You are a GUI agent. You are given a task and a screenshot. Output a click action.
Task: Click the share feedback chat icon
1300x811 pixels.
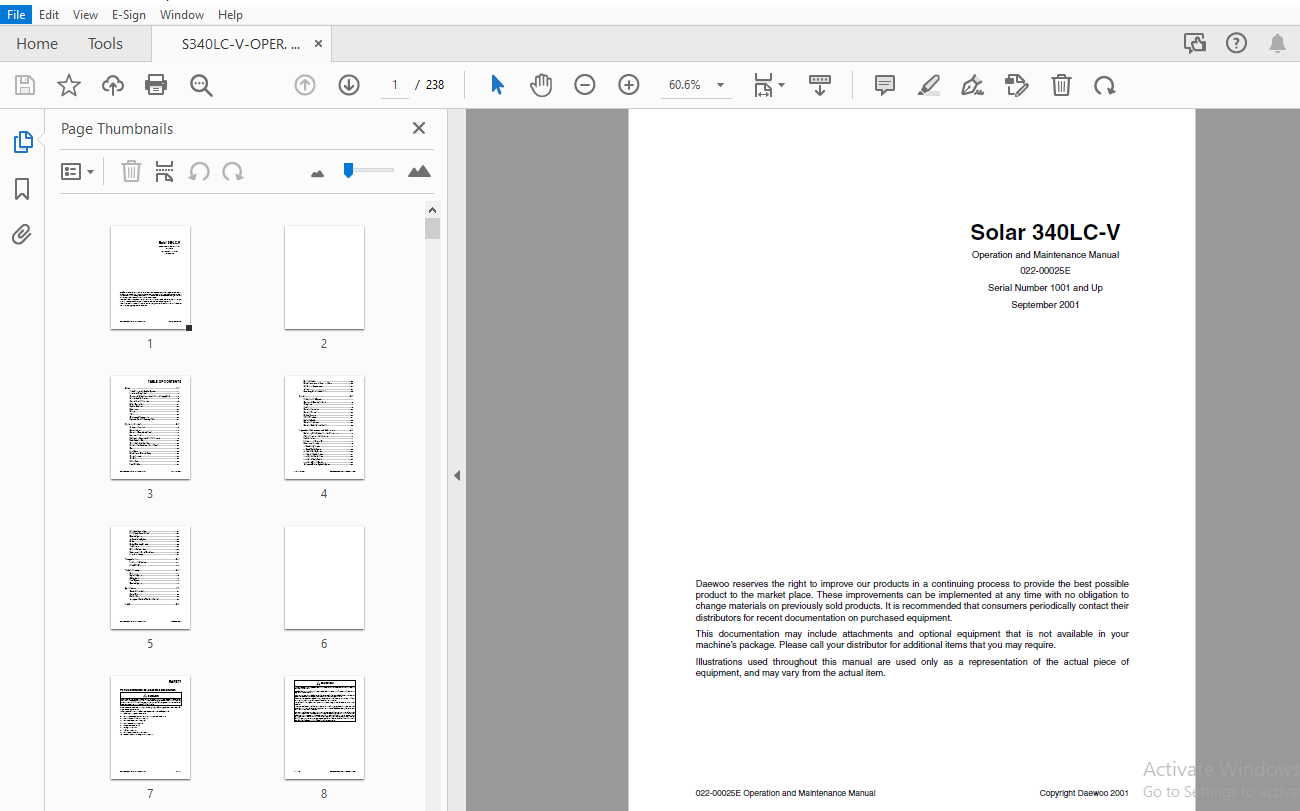point(1195,43)
